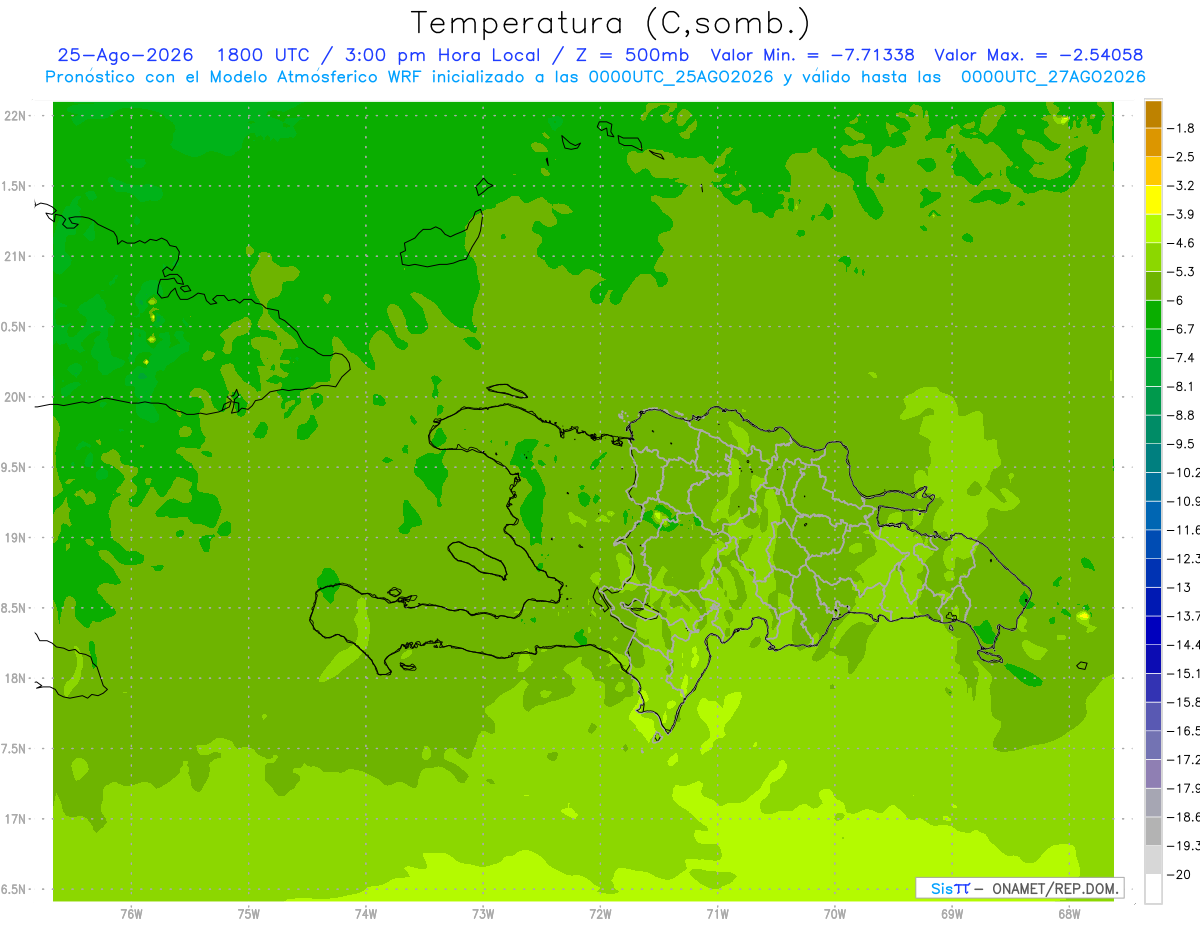The width and height of the screenshot is (1200, 927).
Task: Click the 76W longitude axis label
Action: pos(131,914)
